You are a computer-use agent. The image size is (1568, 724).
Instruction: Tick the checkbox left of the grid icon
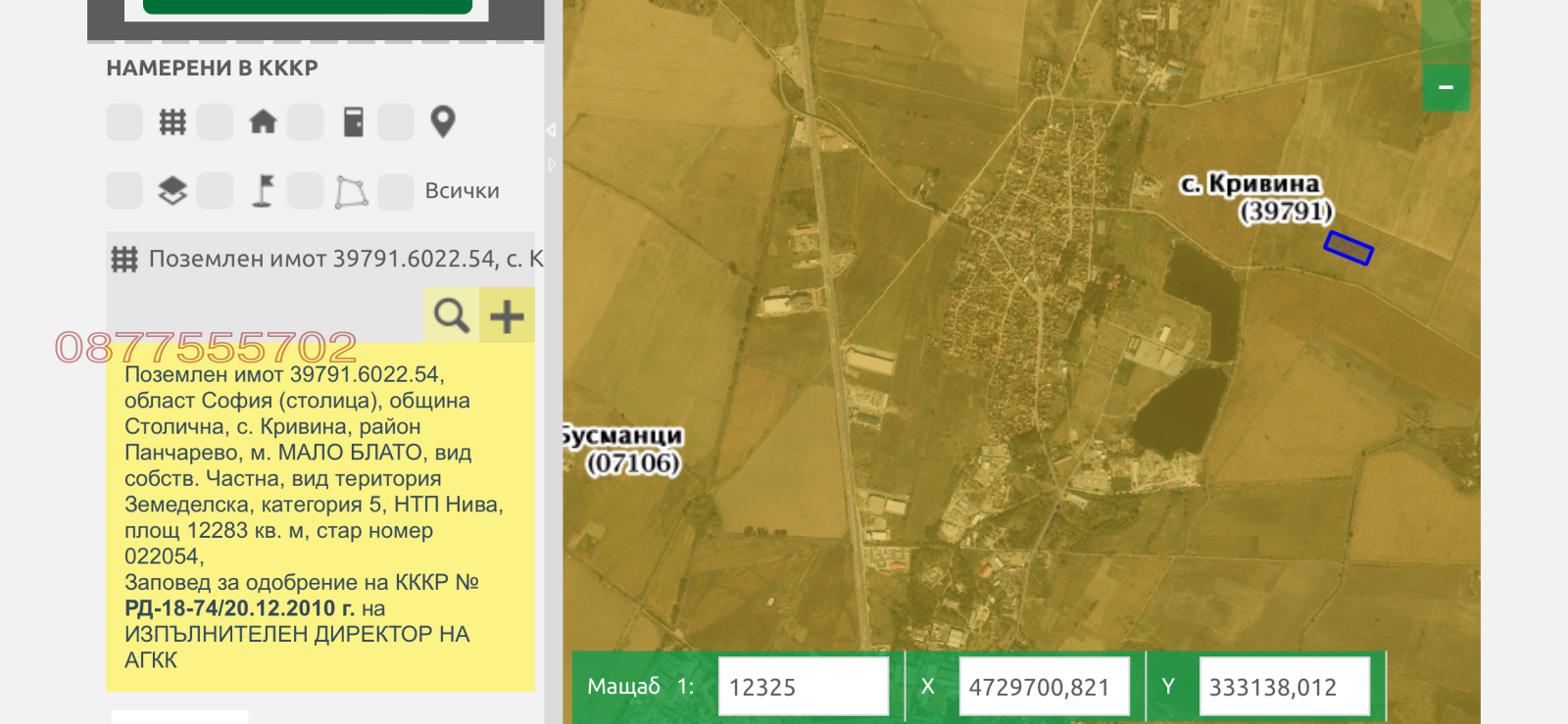click(x=124, y=122)
